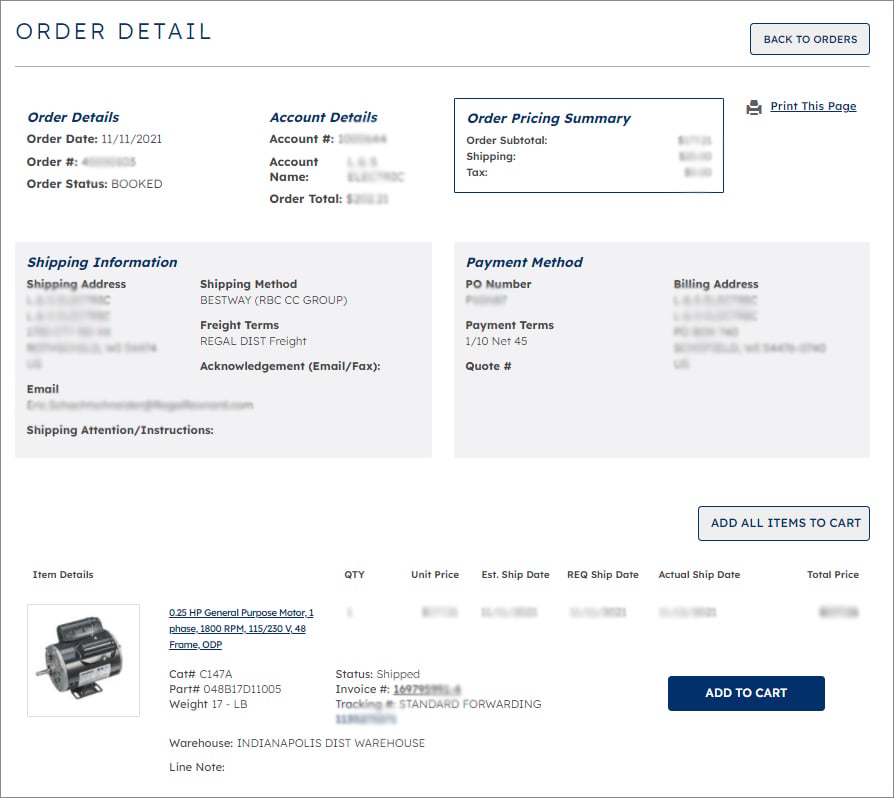The width and height of the screenshot is (894, 798).
Task: Click the Back to Orders button
Action: click(x=810, y=39)
